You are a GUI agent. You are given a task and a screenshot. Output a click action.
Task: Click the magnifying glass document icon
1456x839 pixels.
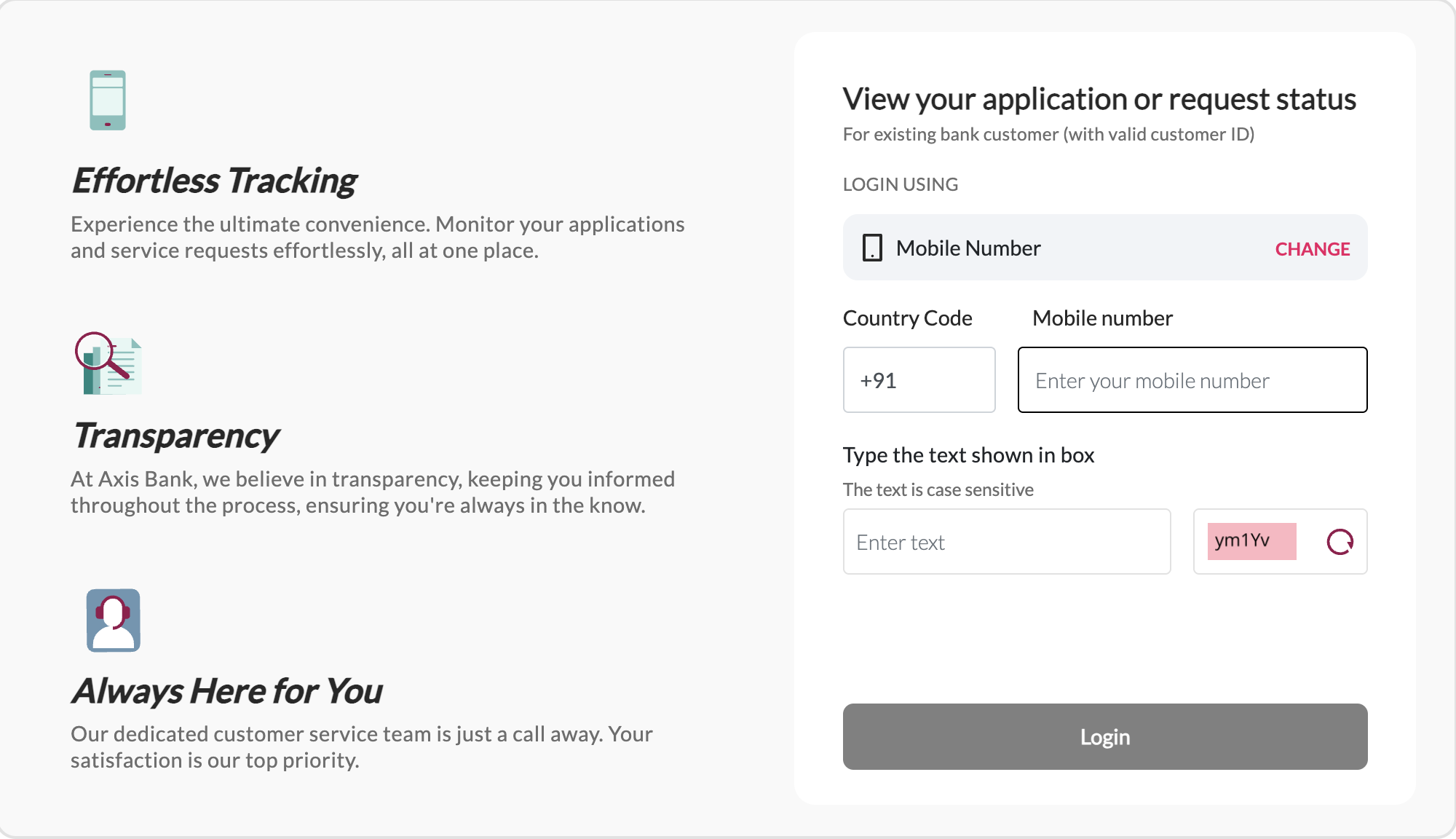coord(108,363)
